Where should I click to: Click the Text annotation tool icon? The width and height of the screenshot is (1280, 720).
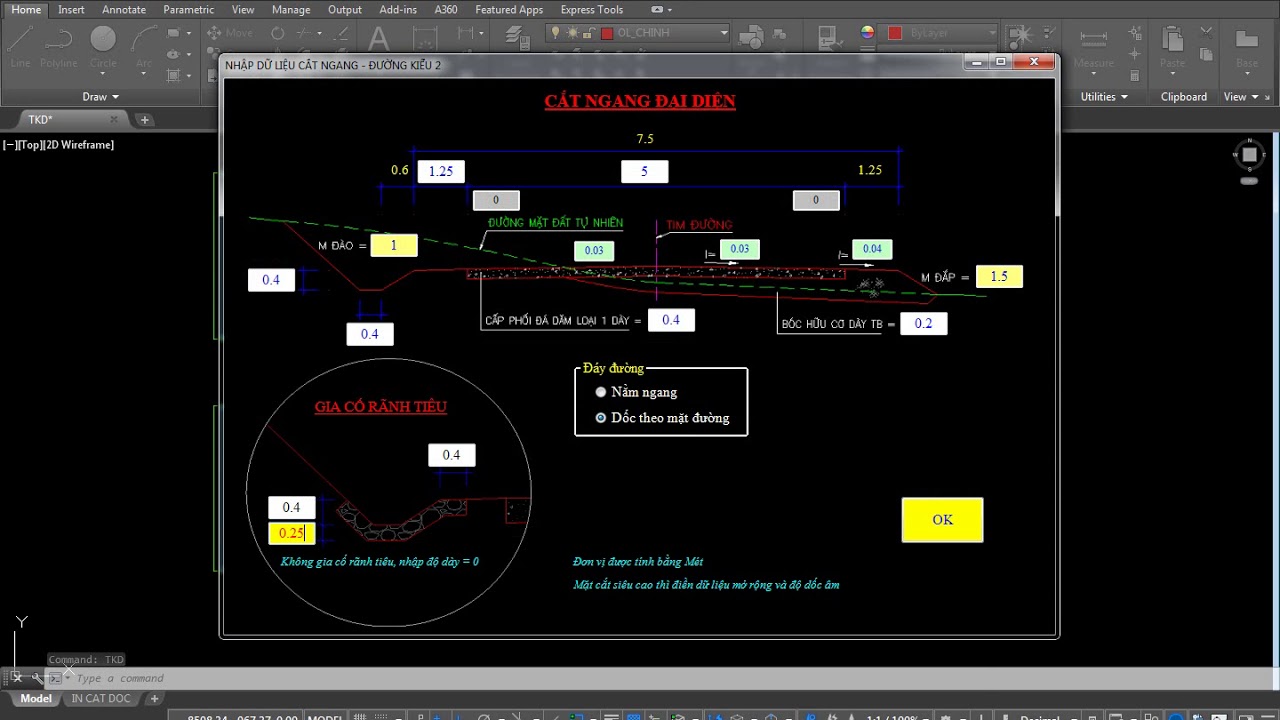pyautogui.click(x=378, y=40)
